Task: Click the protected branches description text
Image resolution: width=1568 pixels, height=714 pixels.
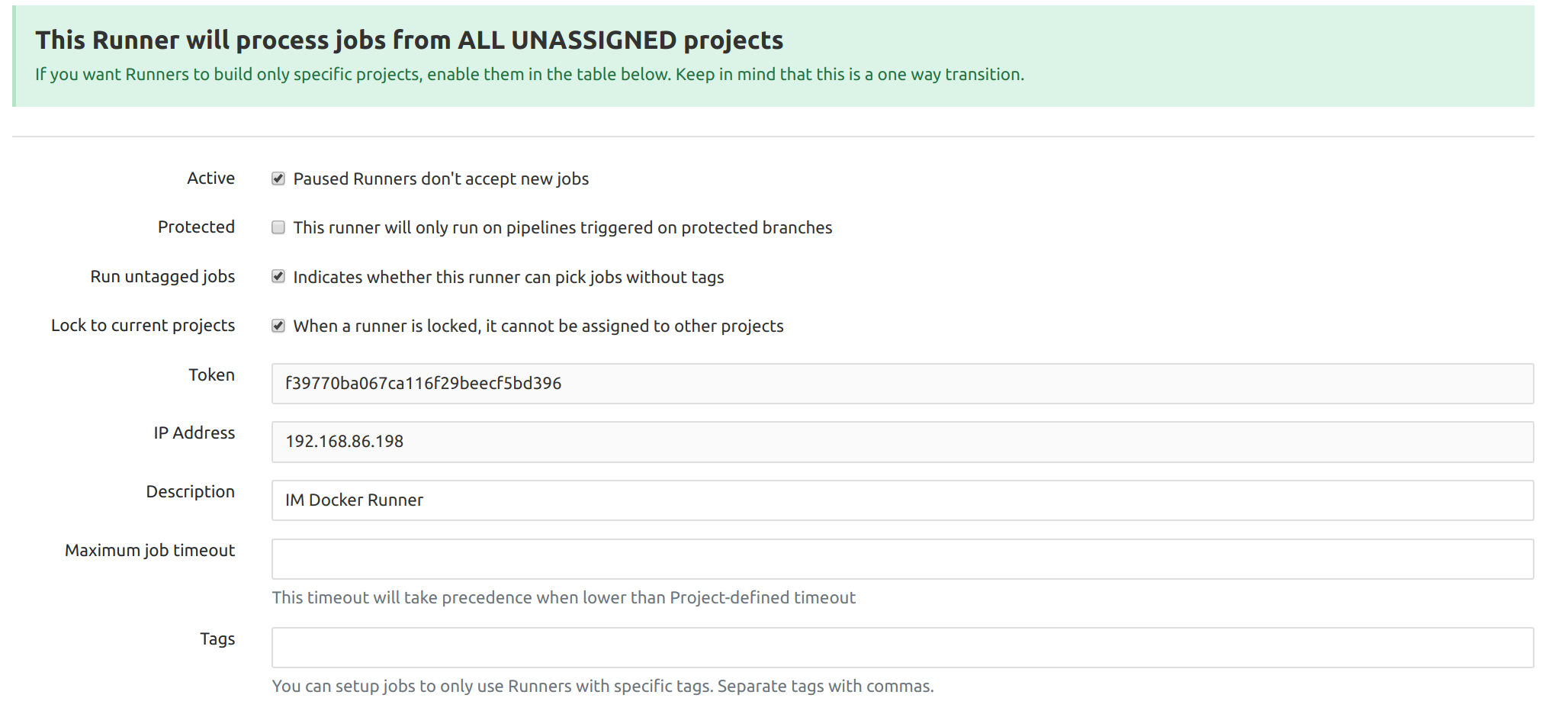Action: point(562,228)
